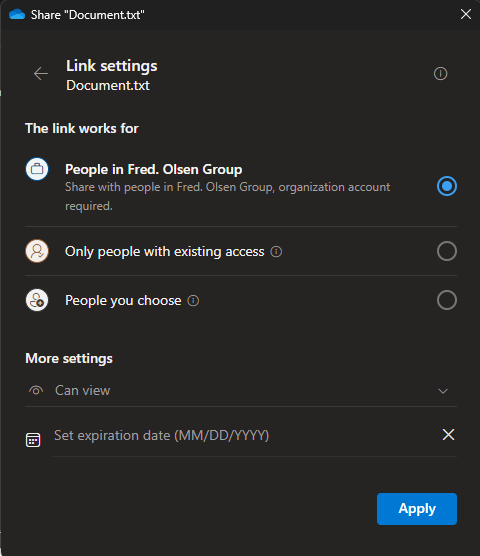This screenshot has height=556, width=480.
Task: Click the eye icon beside Can view
Action: [x=36, y=390]
